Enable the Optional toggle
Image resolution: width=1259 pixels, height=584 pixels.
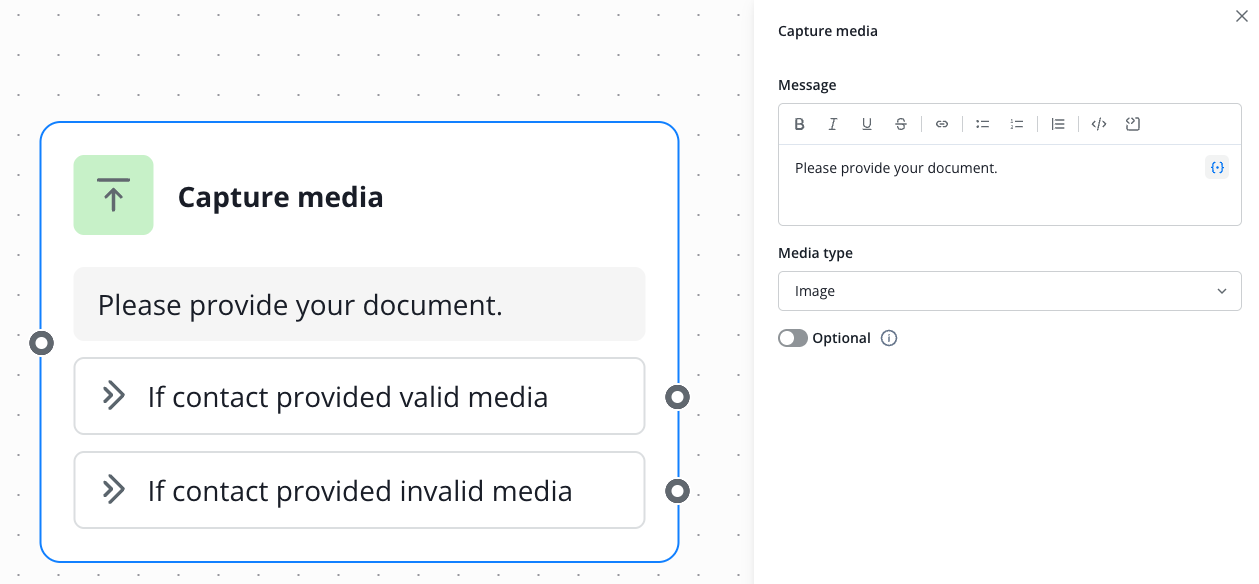click(x=793, y=338)
